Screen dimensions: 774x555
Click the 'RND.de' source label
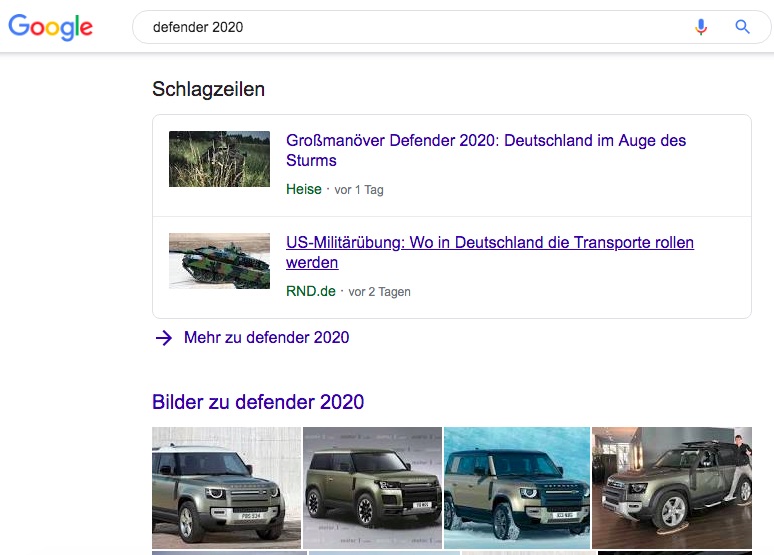click(310, 291)
